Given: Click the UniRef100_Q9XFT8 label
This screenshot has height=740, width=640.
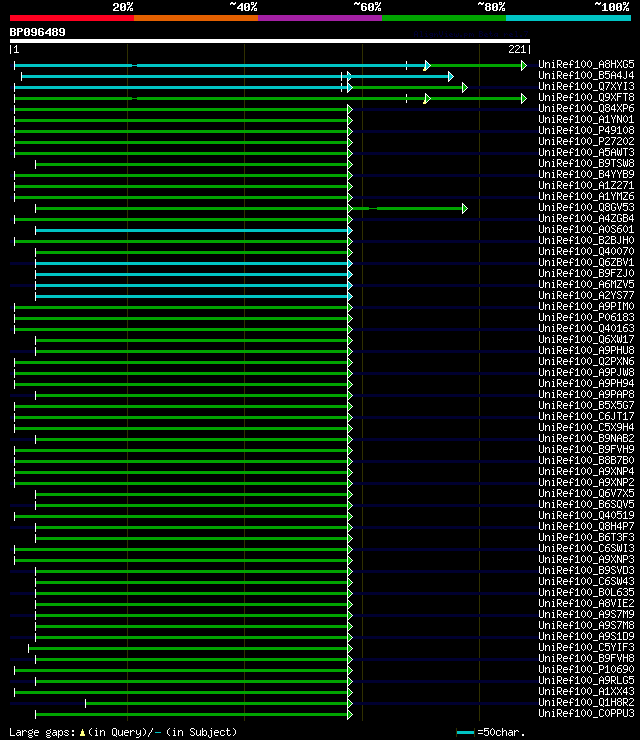Looking at the screenshot, I should tap(586, 97).
